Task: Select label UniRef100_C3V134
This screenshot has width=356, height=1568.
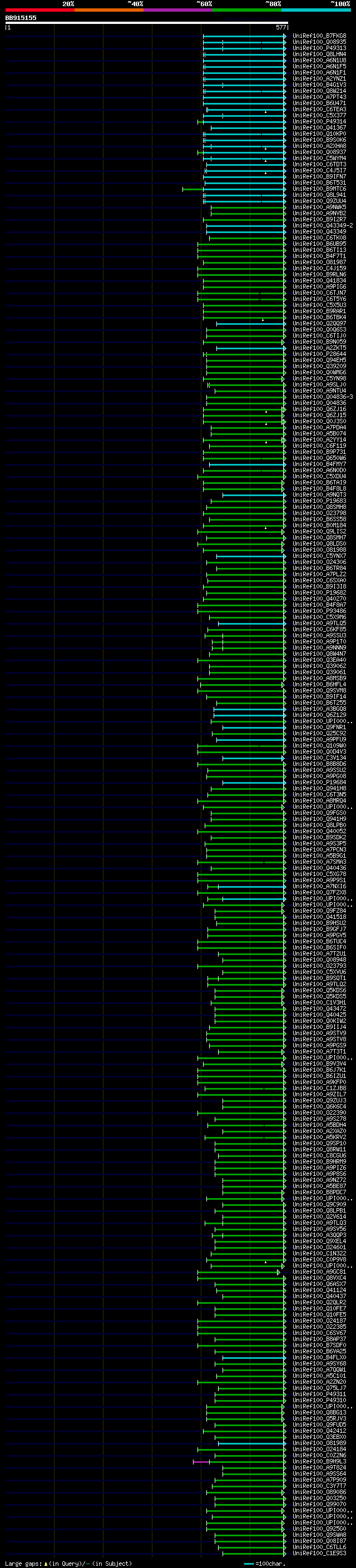Action: pyautogui.click(x=319, y=758)
